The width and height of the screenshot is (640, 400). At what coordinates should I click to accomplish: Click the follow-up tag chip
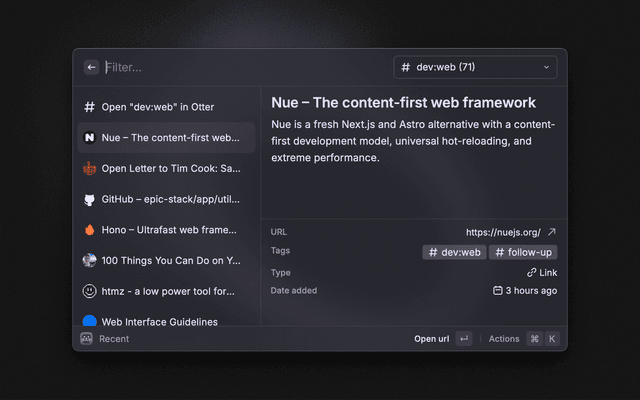coord(523,252)
